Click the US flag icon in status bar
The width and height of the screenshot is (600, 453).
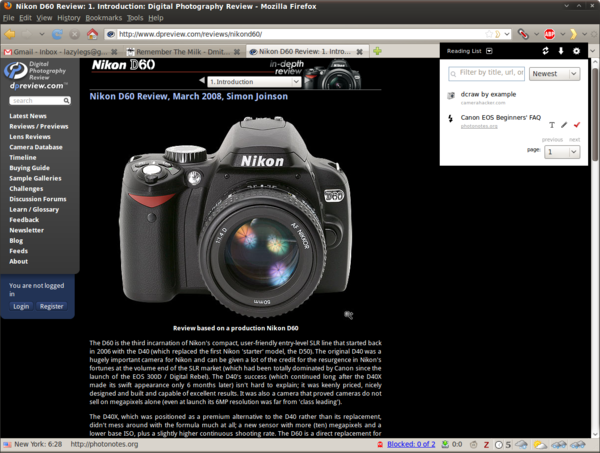point(7,445)
